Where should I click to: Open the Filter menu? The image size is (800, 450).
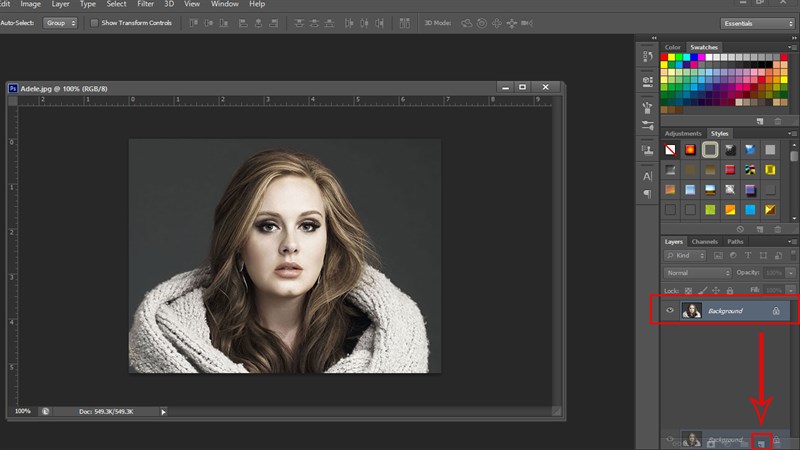(145, 4)
